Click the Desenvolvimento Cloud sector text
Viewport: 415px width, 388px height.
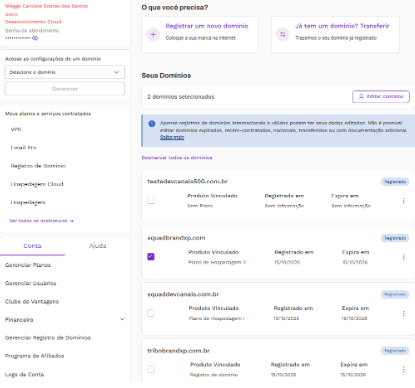click(33, 22)
